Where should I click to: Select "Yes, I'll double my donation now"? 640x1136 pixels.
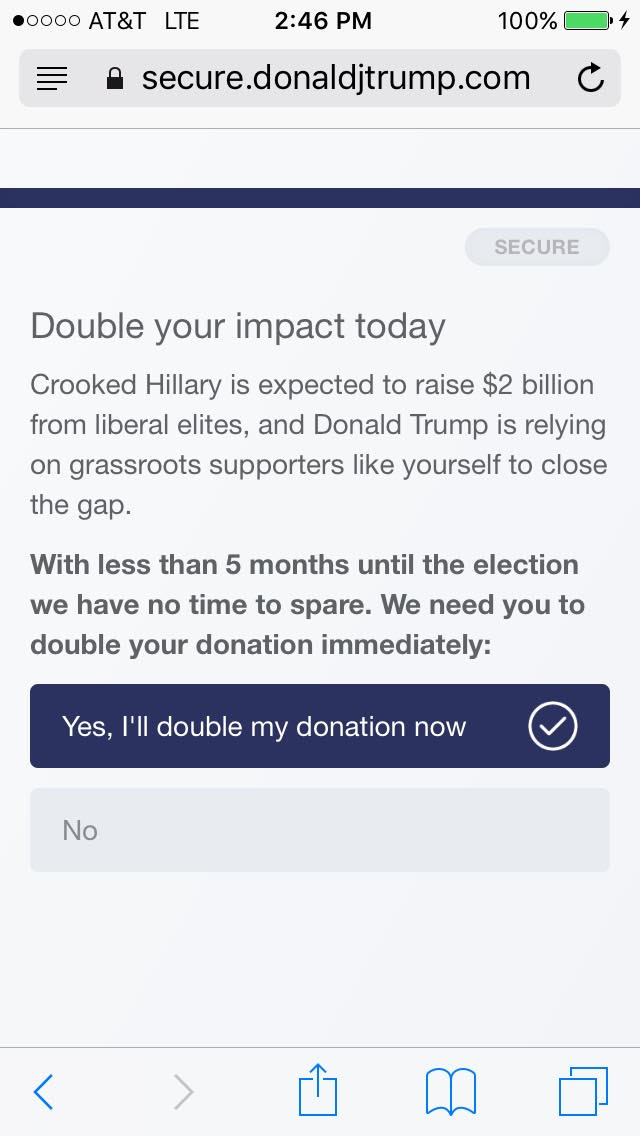264,727
